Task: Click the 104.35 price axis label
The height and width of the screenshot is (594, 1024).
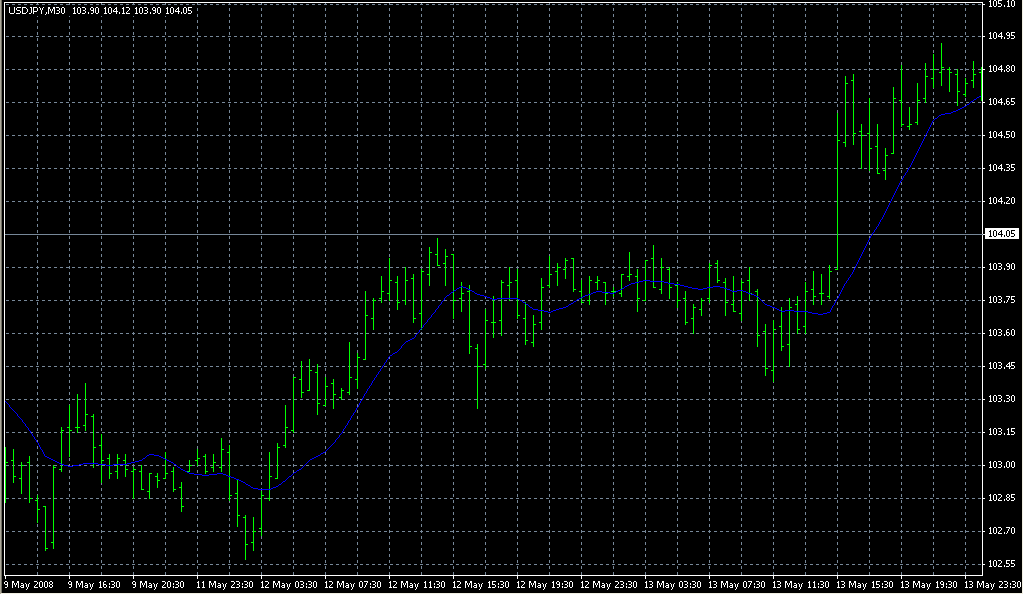Action: point(1001,168)
